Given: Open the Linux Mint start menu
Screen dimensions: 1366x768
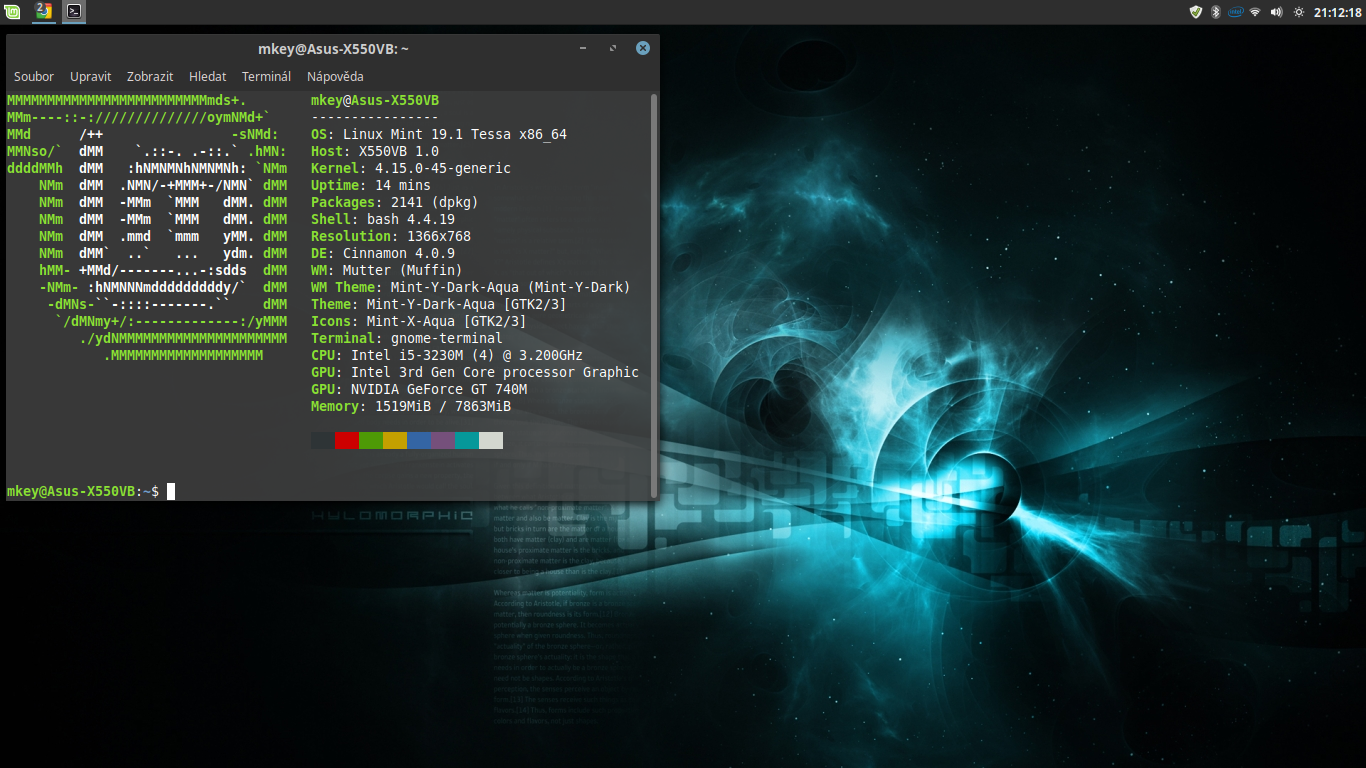Looking at the screenshot, I should pyautogui.click(x=13, y=12).
